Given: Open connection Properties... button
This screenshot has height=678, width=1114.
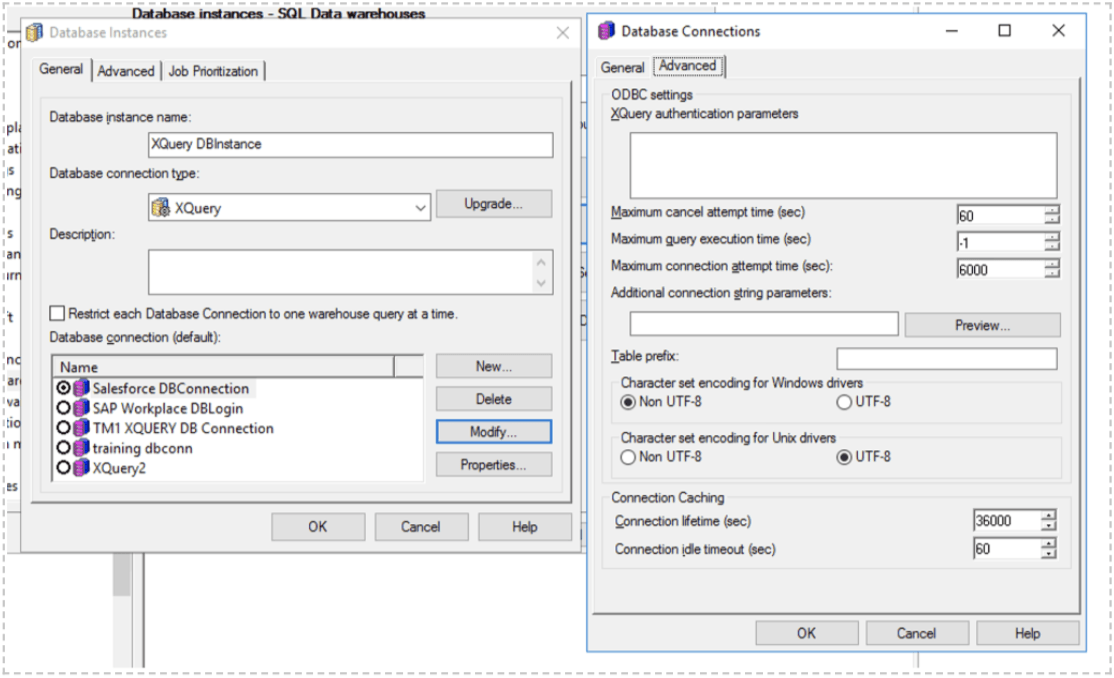Looking at the screenshot, I should click(494, 464).
